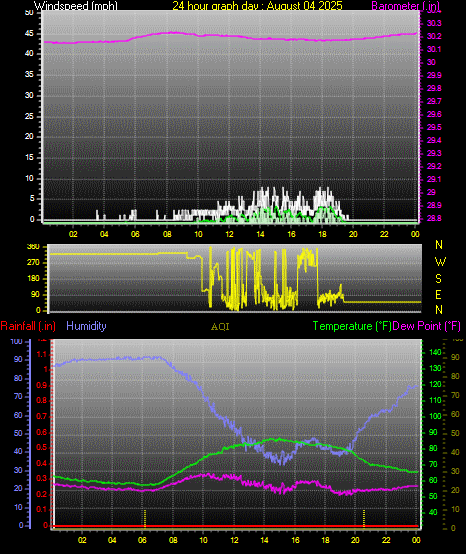Click the 'AQI' legend label

(x=220, y=327)
